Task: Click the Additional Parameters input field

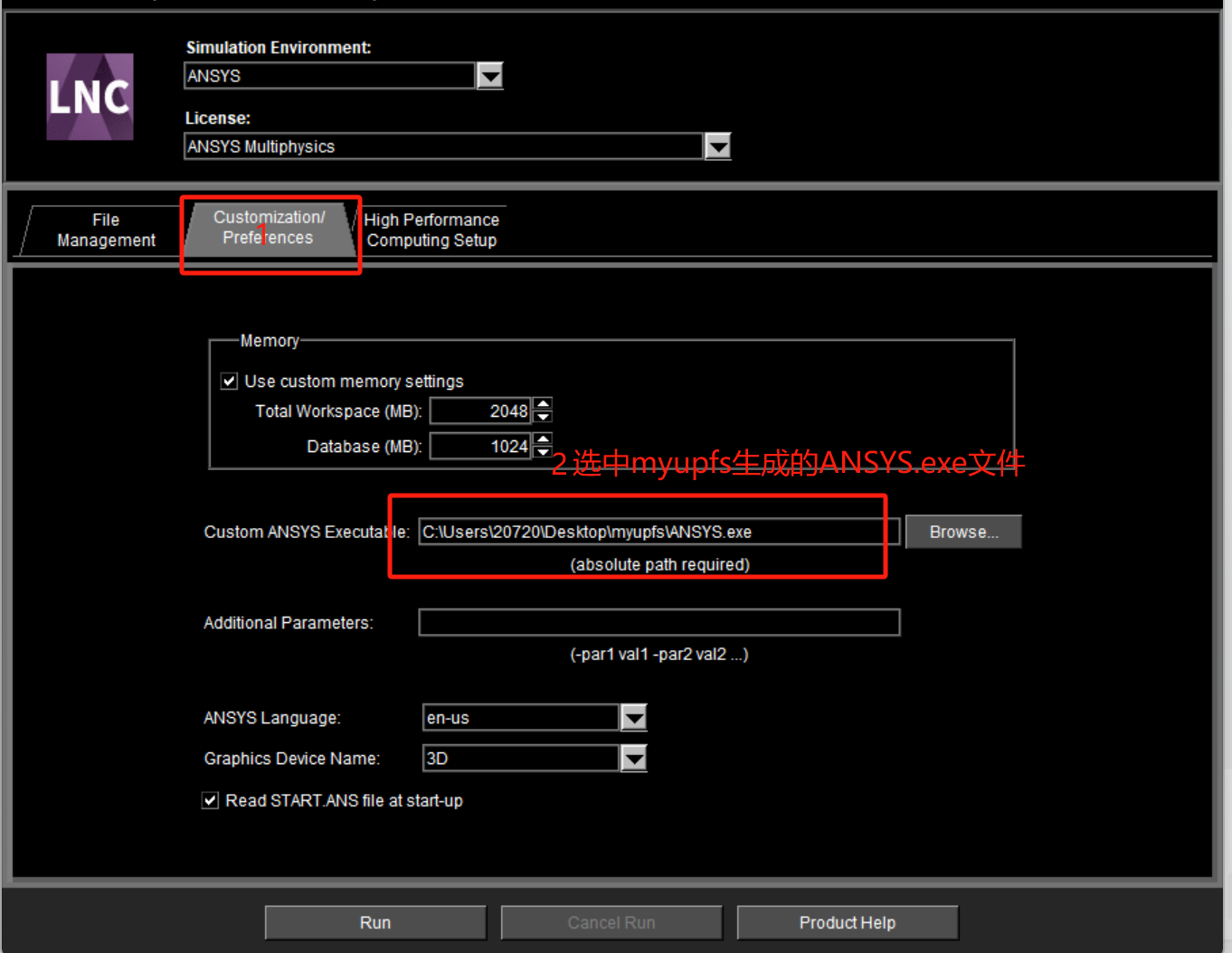Action: pyautogui.click(x=659, y=622)
